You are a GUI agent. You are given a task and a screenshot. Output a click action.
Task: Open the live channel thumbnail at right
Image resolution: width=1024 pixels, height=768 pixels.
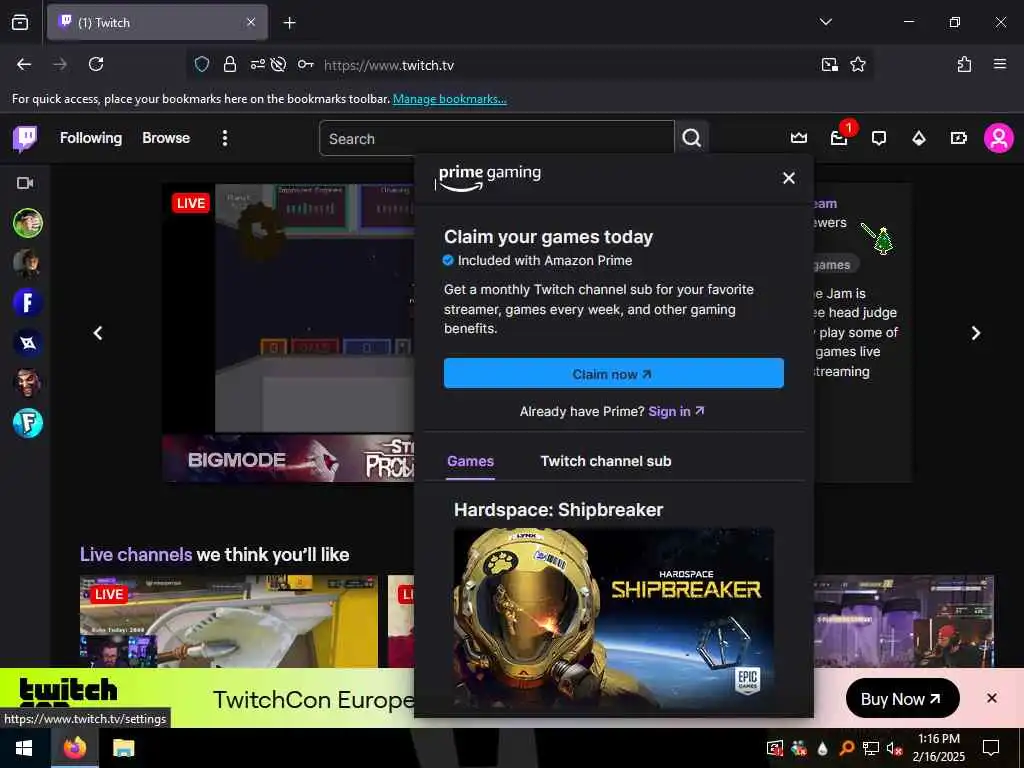click(904, 622)
